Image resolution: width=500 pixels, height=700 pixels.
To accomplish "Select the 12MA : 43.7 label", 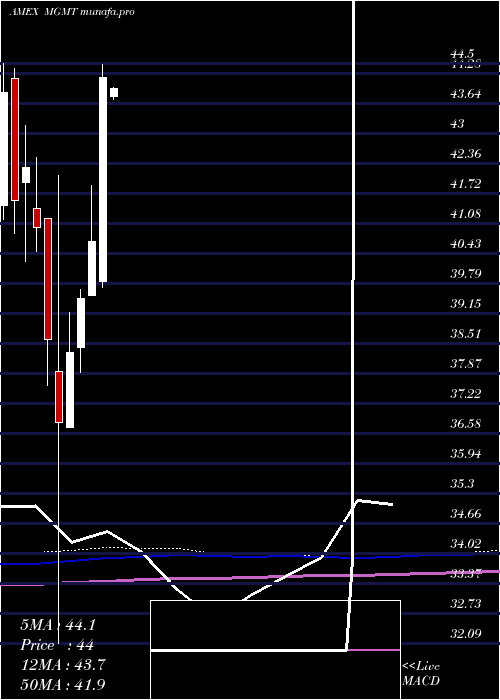I will coord(63,664).
